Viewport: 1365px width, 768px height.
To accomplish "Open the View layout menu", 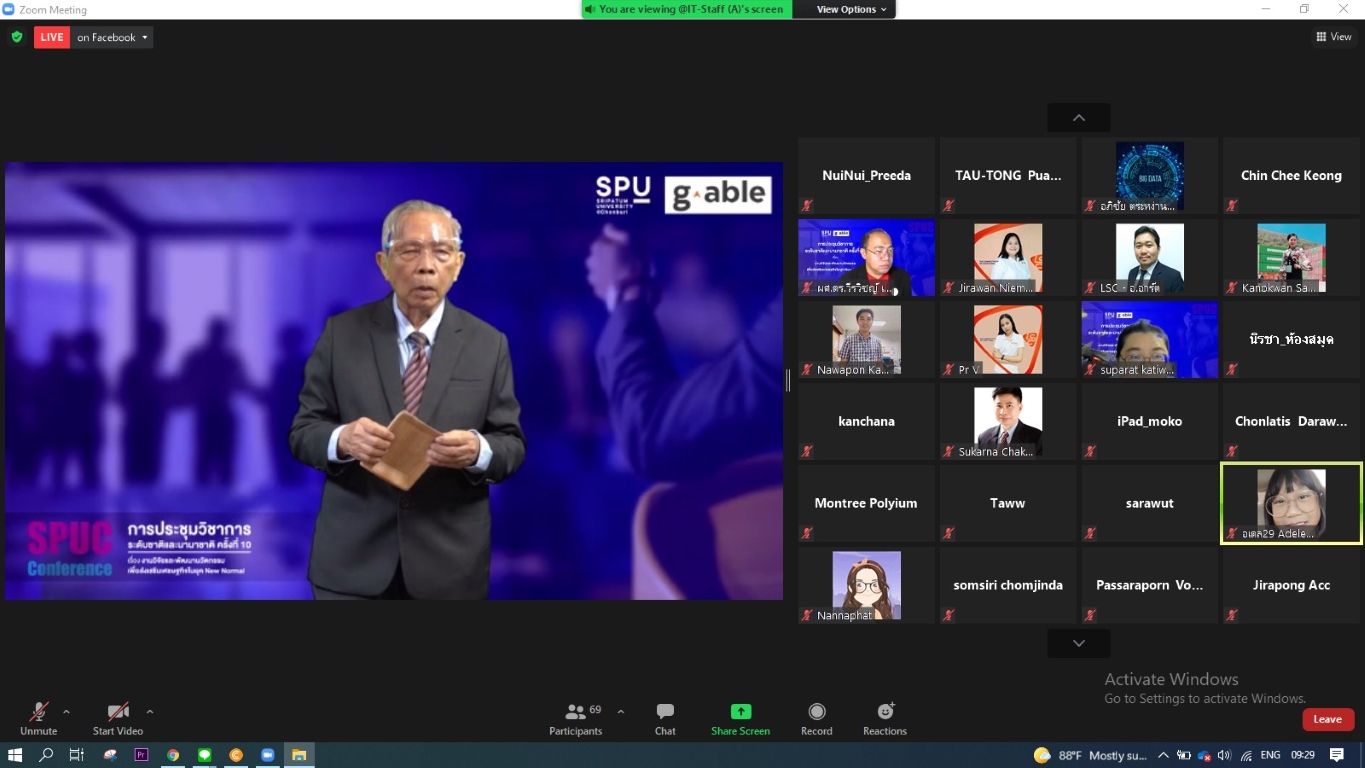I will (1334, 37).
